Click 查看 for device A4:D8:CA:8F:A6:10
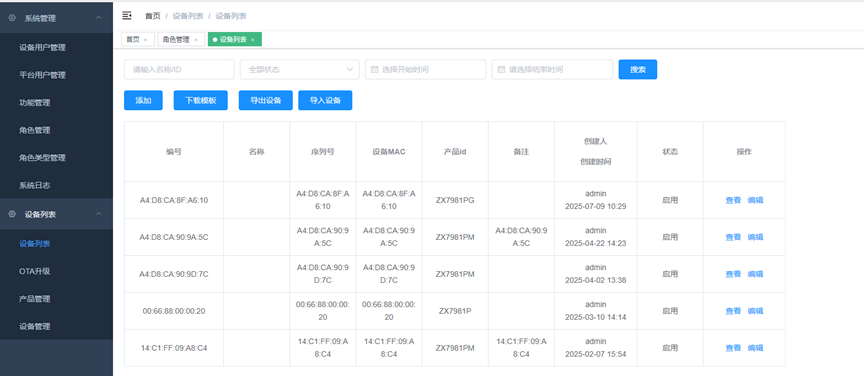 click(x=733, y=200)
